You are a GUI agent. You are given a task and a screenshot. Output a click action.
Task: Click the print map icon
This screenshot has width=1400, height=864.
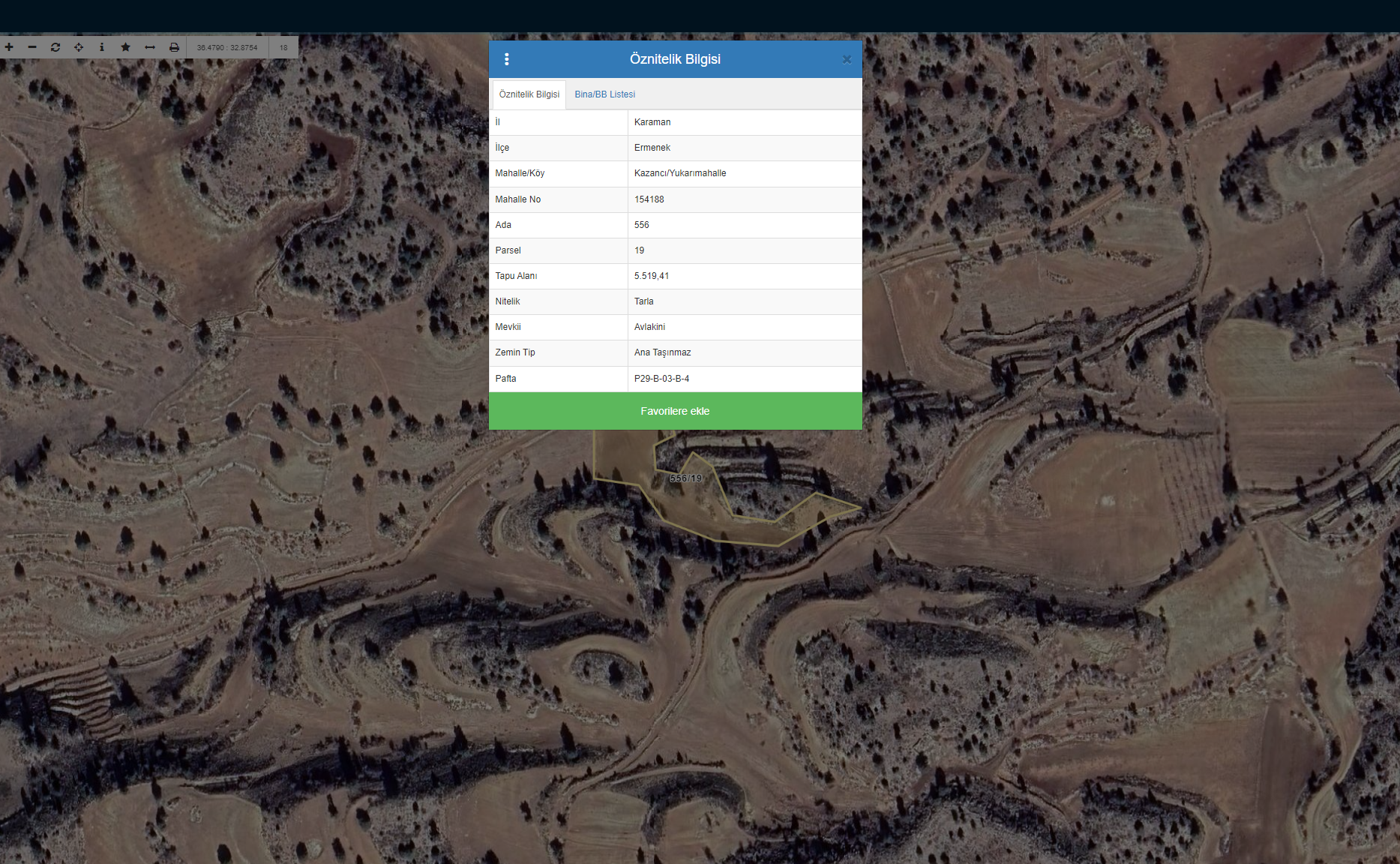[x=174, y=47]
